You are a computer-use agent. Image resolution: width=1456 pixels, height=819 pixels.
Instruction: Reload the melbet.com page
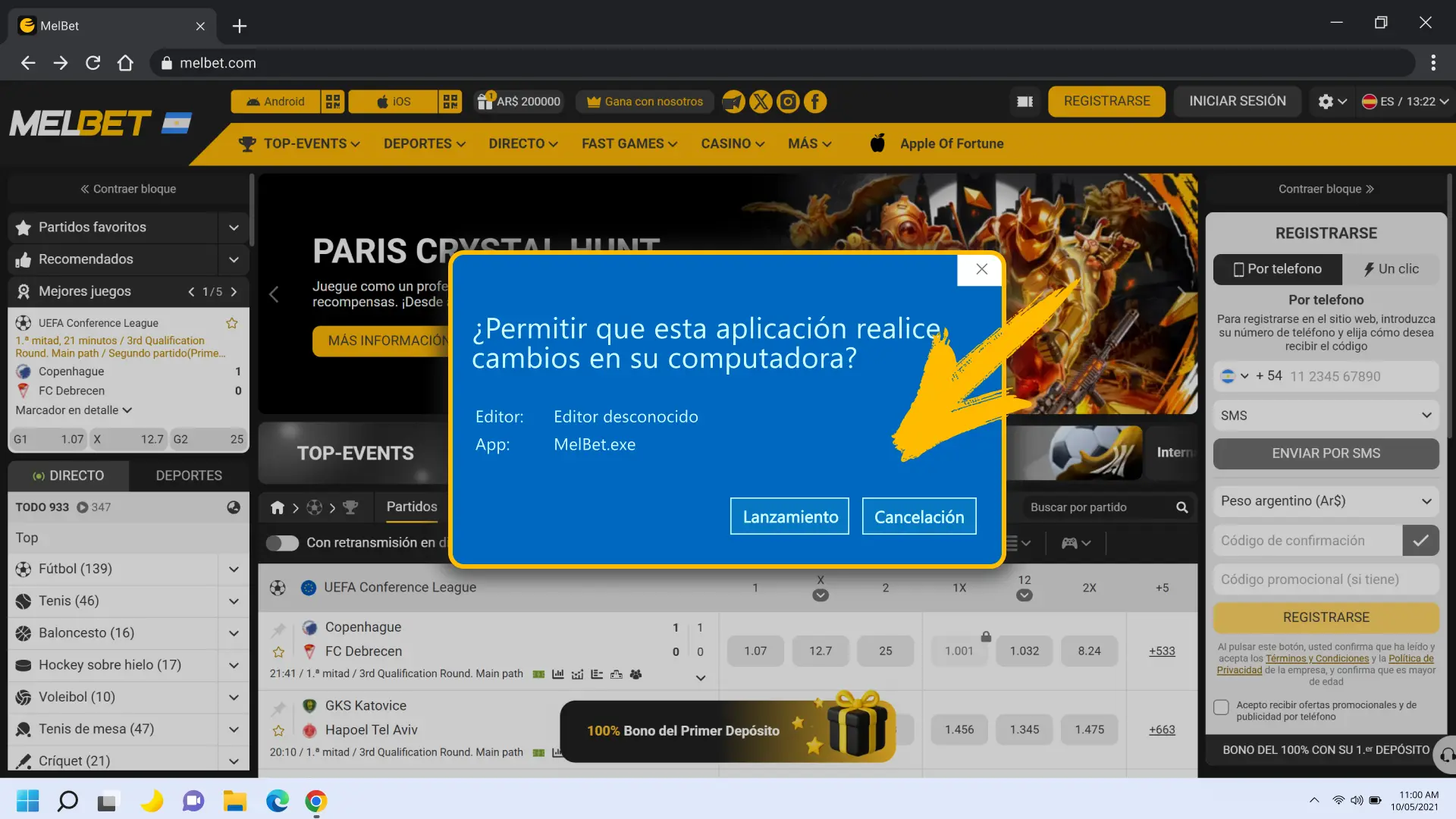pos(93,63)
